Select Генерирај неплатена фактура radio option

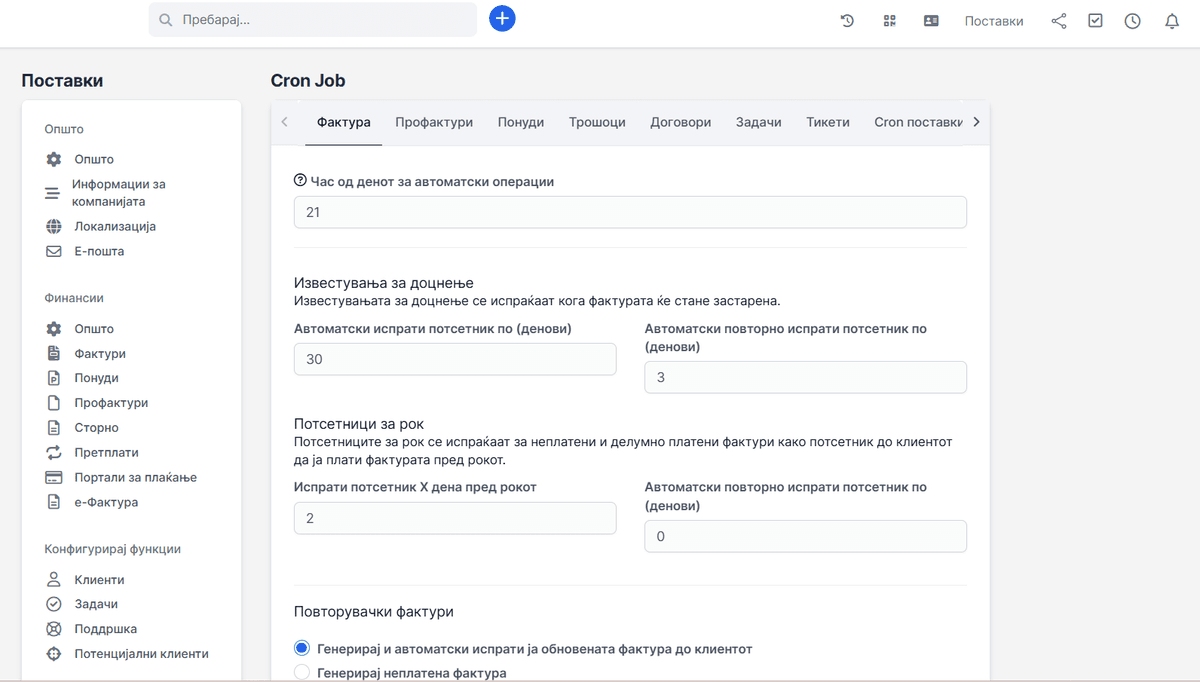pyautogui.click(x=302, y=673)
